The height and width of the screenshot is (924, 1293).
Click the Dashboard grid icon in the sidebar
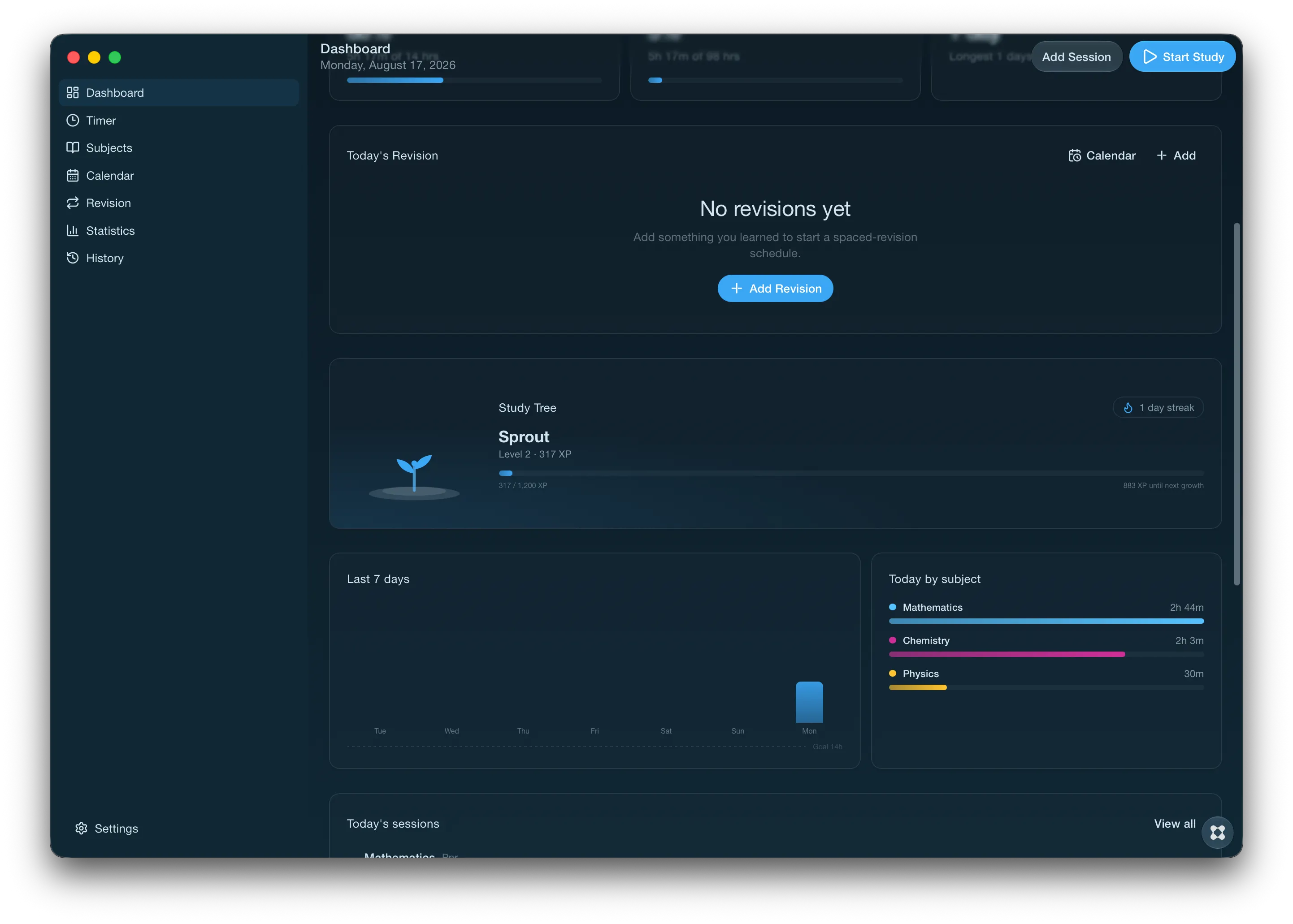[x=72, y=92]
